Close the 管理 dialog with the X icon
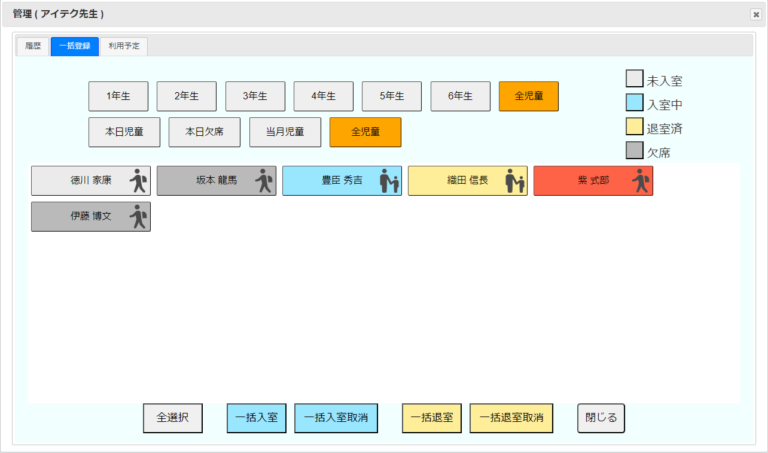The height and width of the screenshot is (453, 768). click(x=756, y=14)
